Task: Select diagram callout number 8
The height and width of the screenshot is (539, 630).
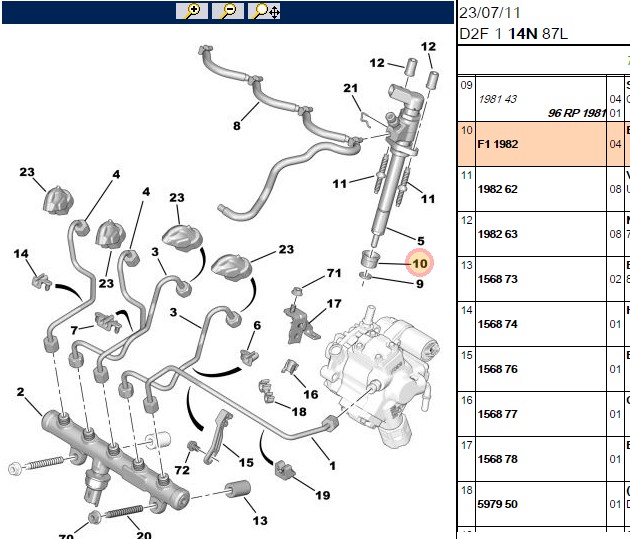Action: [237, 126]
